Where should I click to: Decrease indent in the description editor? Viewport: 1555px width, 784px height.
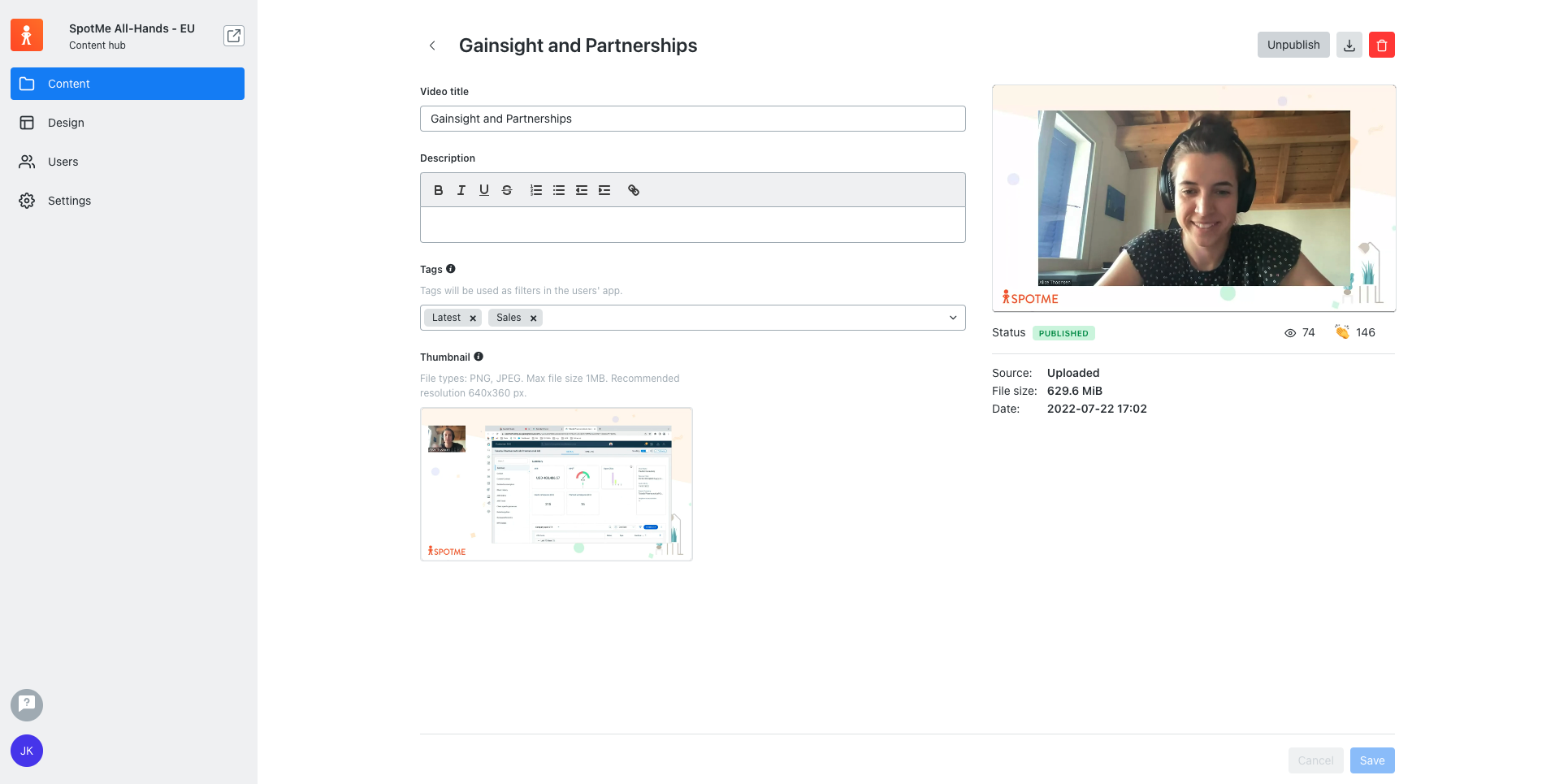[x=582, y=190]
